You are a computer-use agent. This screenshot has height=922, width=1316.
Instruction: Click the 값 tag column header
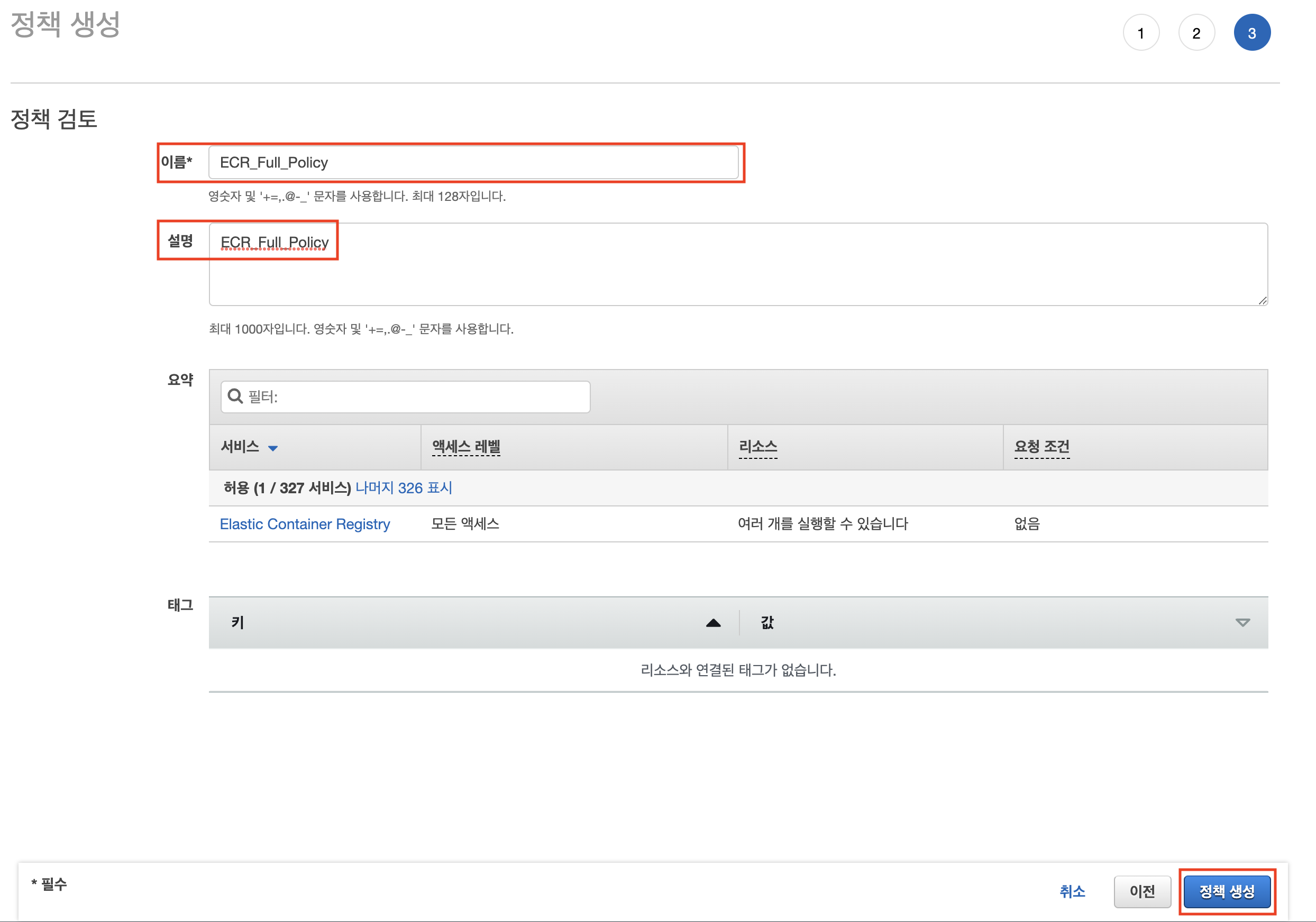coord(767,623)
